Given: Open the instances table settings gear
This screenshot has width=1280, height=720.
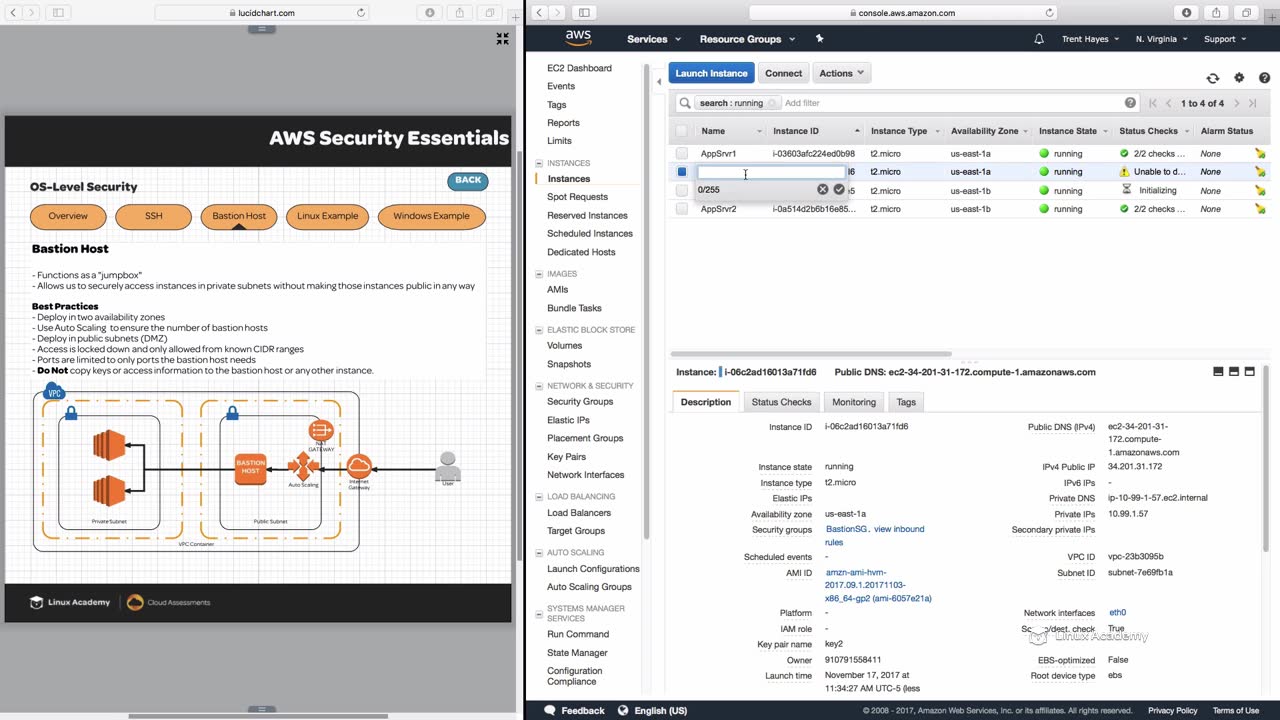Looking at the screenshot, I should click(x=1239, y=78).
